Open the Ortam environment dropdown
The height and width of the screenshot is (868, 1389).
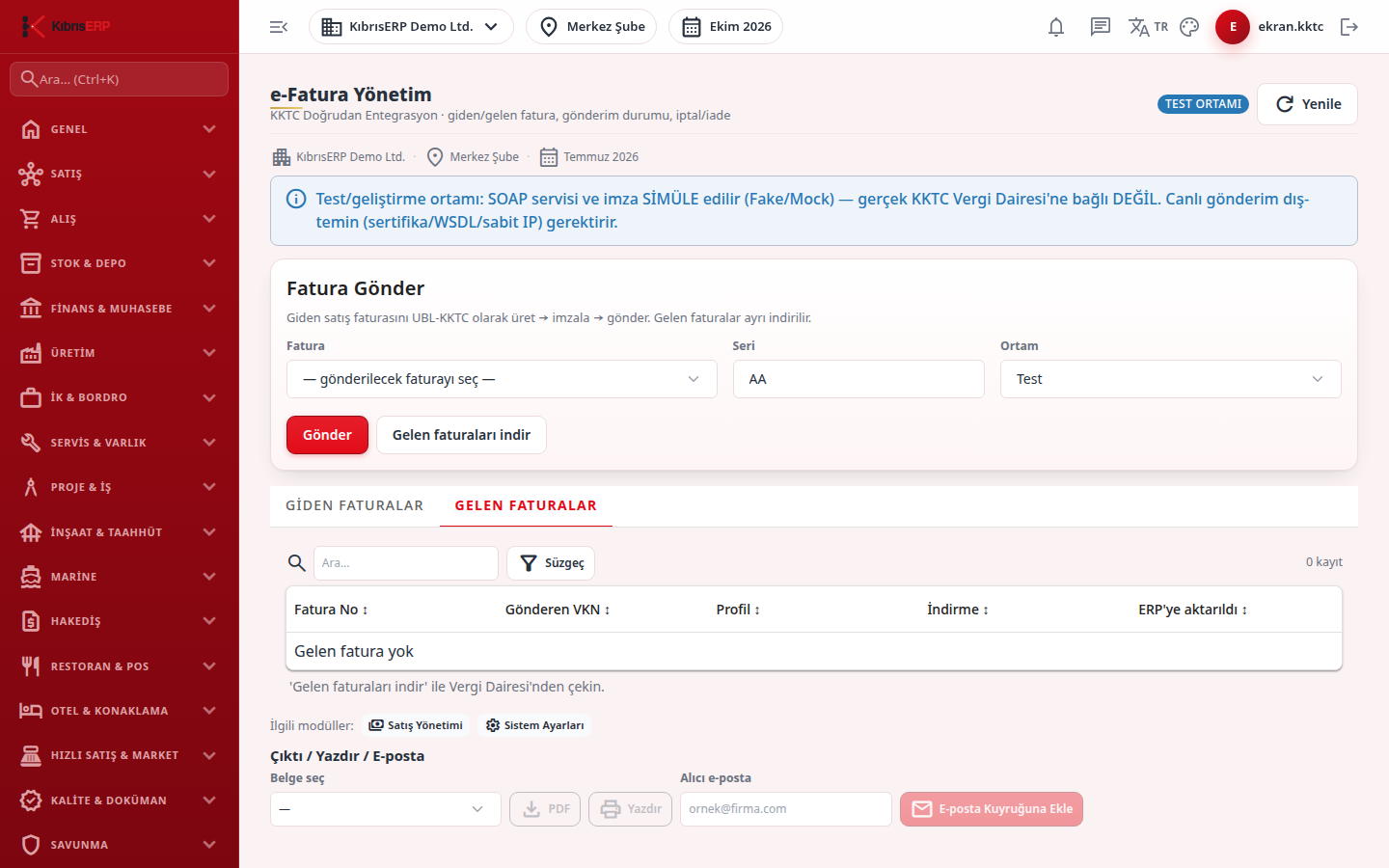(1170, 379)
